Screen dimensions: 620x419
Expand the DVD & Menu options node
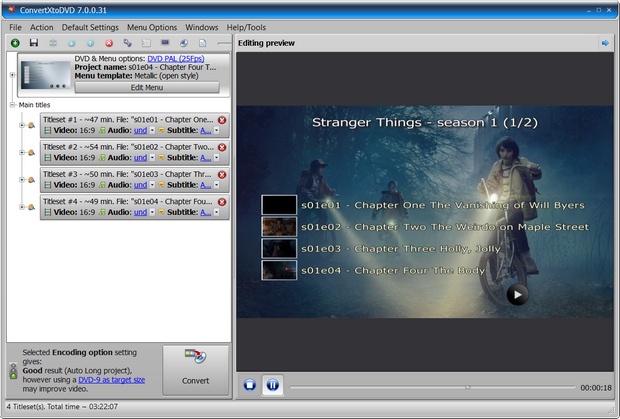12,75
